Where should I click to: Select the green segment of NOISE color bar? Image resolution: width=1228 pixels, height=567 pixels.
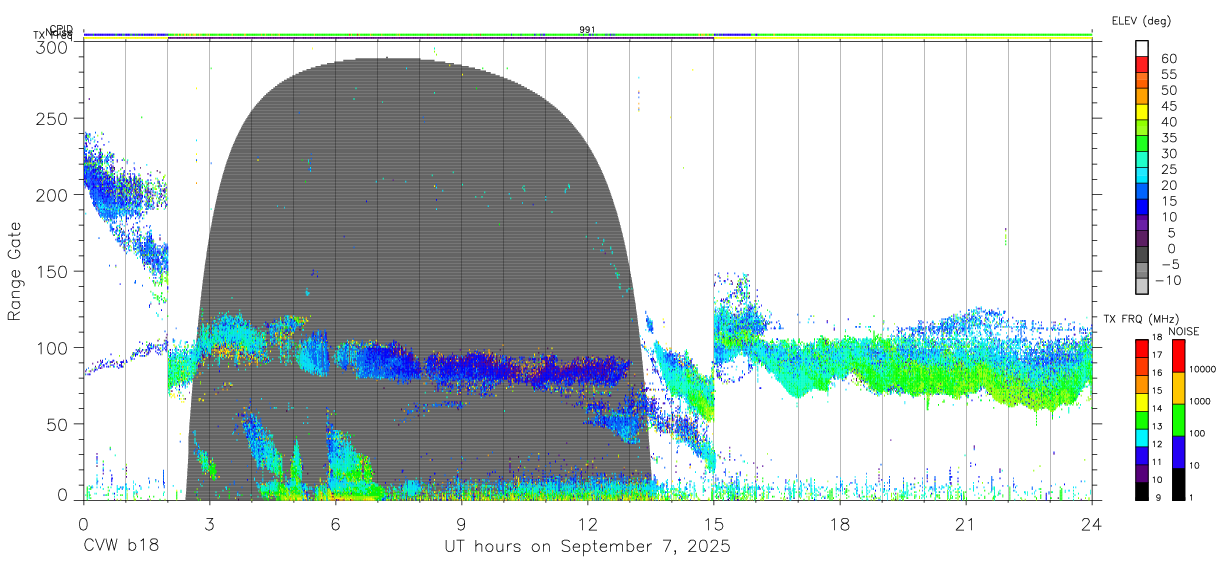[1177, 419]
